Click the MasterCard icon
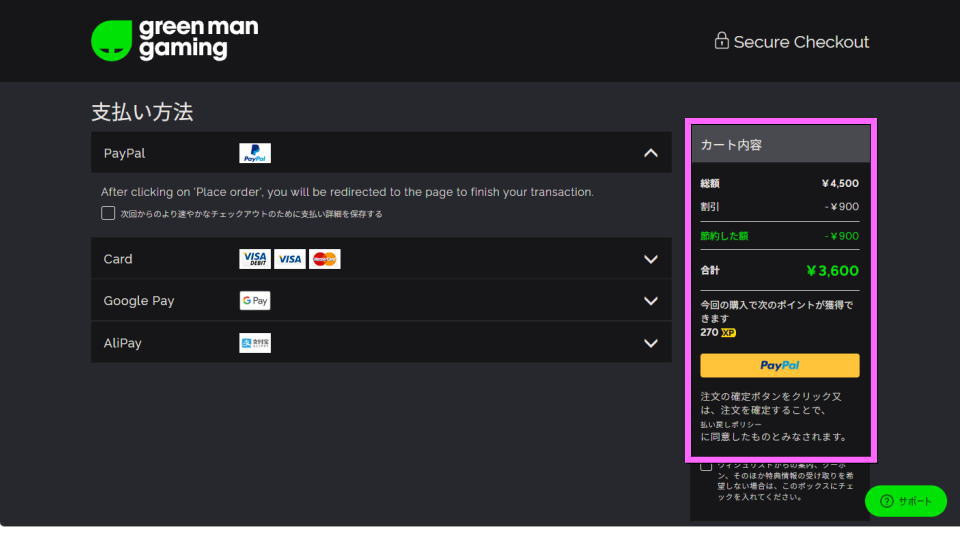The height and width of the screenshot is (540, 960). [324, 259]
